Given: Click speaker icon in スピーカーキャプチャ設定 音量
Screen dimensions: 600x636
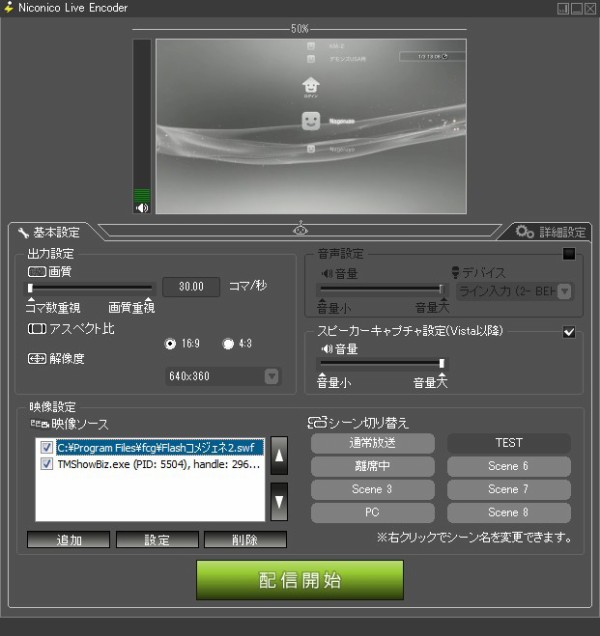Looking at the screenshot, I should [327, 349].
